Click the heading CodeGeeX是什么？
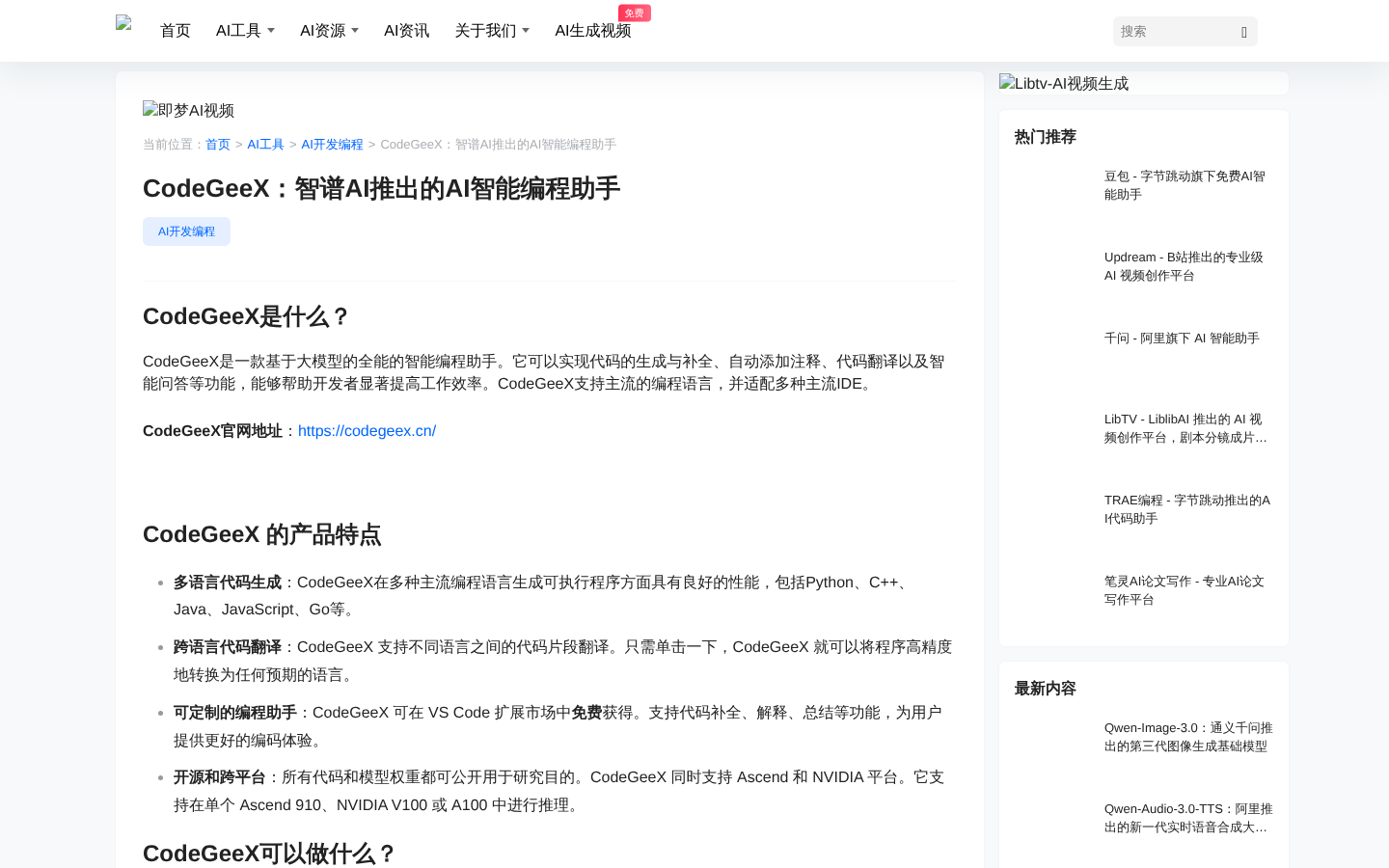The image size is (1389, 868). pos(246,316)
